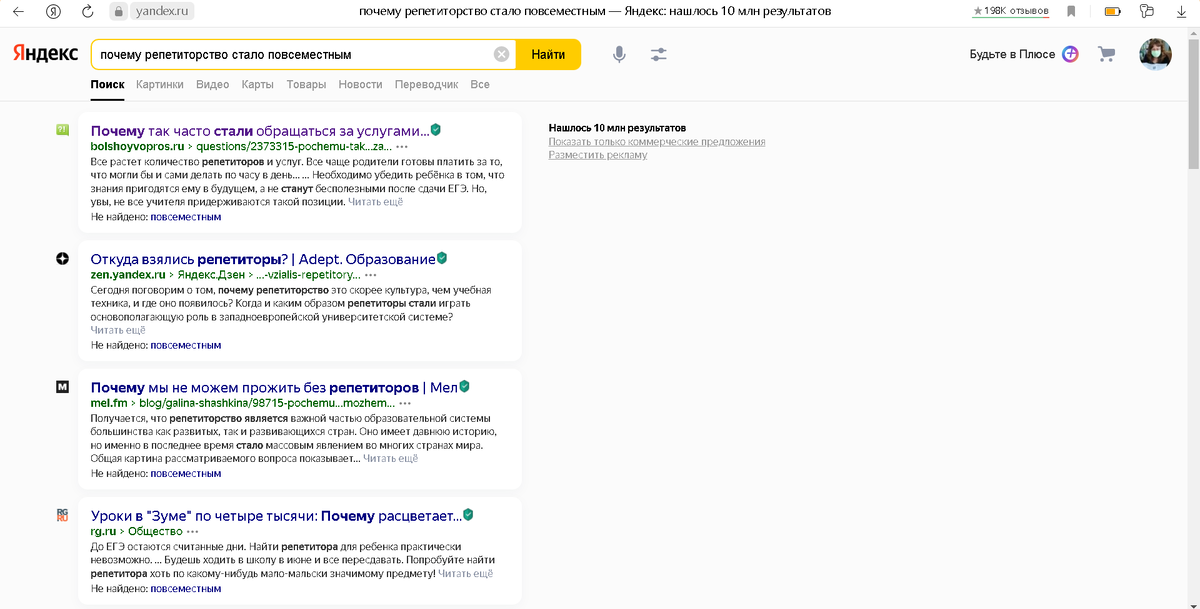Click повсеместным under the bolshoyvopros result
This screenshot has width=1200, height=609.
point(186,217)
